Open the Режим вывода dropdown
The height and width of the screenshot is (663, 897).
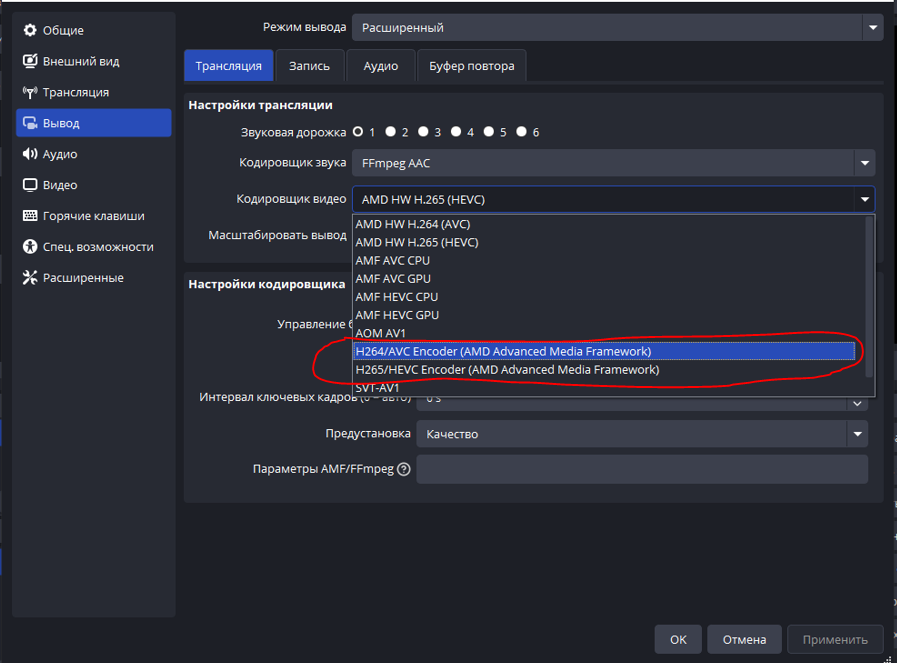pyautogui.click(x=617, y=27)
